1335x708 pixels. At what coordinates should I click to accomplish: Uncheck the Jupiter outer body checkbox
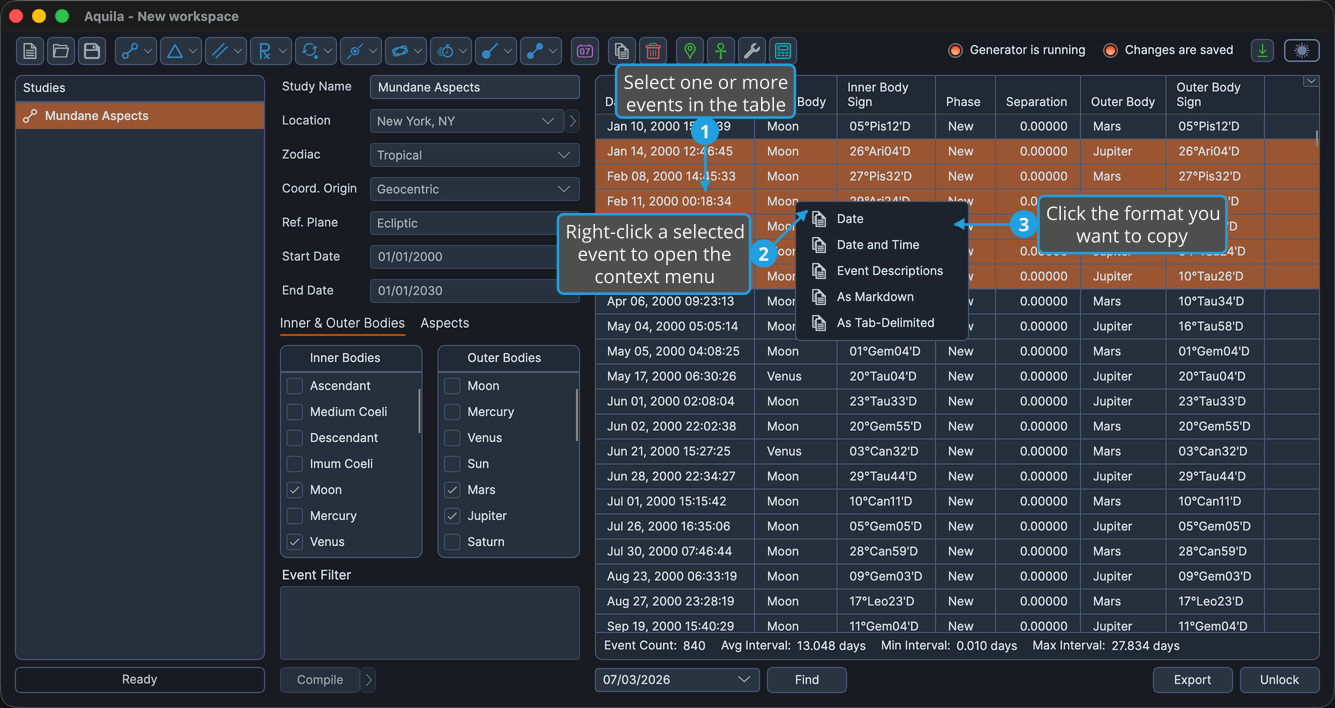click(452, 516)
